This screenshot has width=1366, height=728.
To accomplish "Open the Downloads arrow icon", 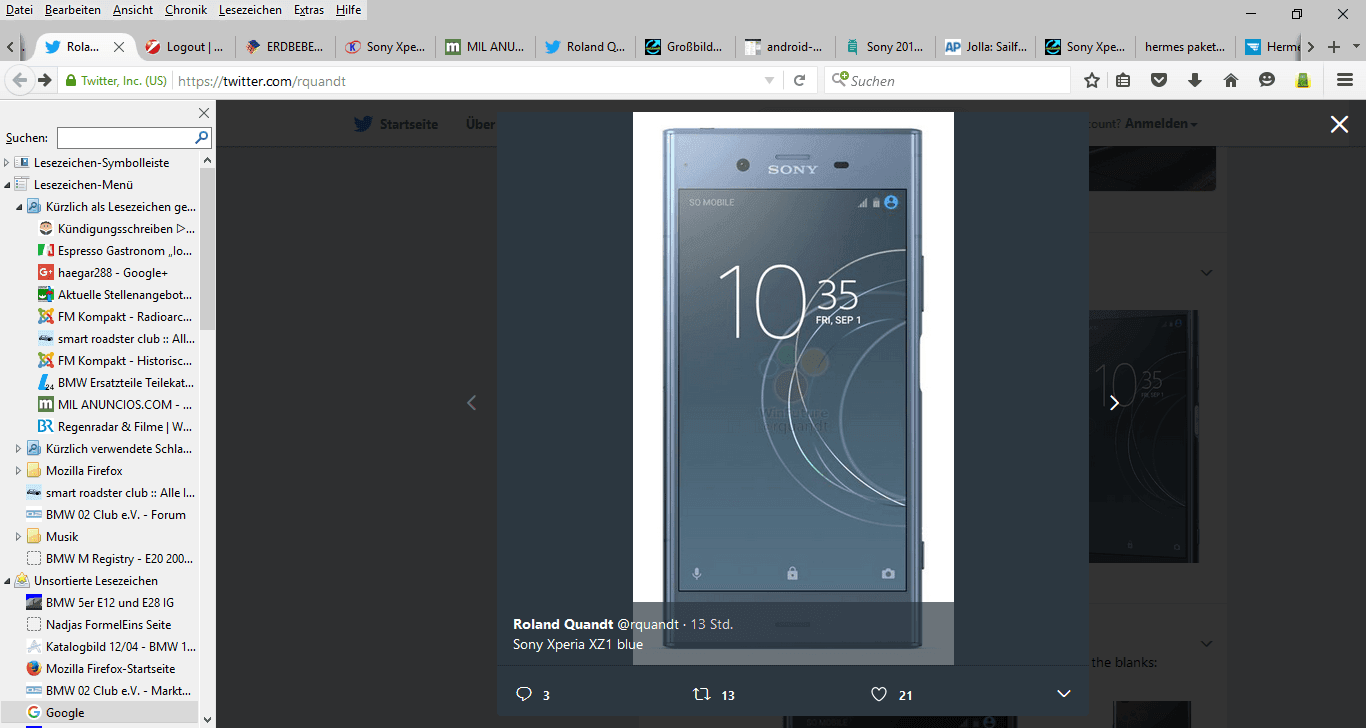I will (1194, 80).
